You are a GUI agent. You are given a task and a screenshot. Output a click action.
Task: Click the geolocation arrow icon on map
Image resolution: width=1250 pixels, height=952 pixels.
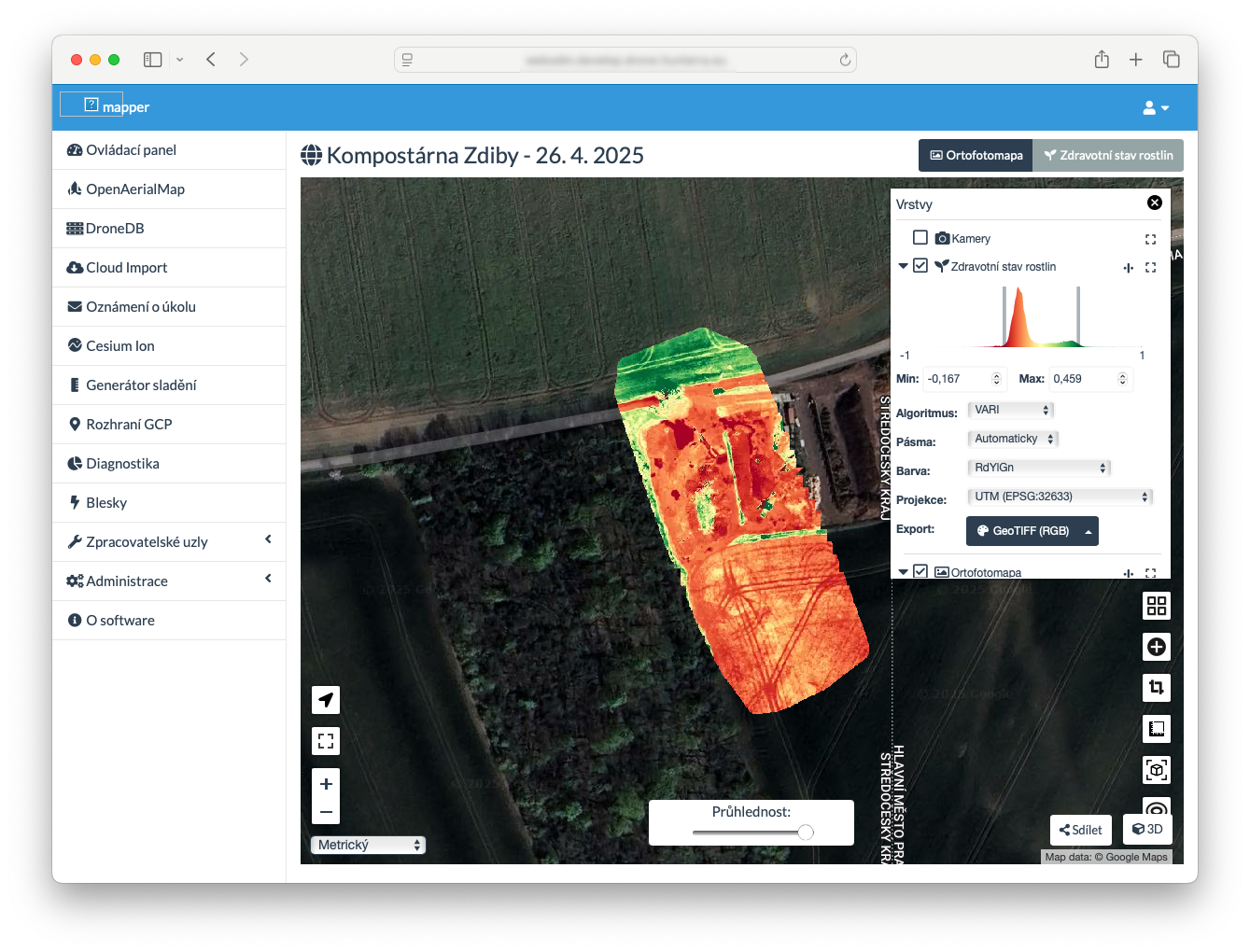click(326, 700)
